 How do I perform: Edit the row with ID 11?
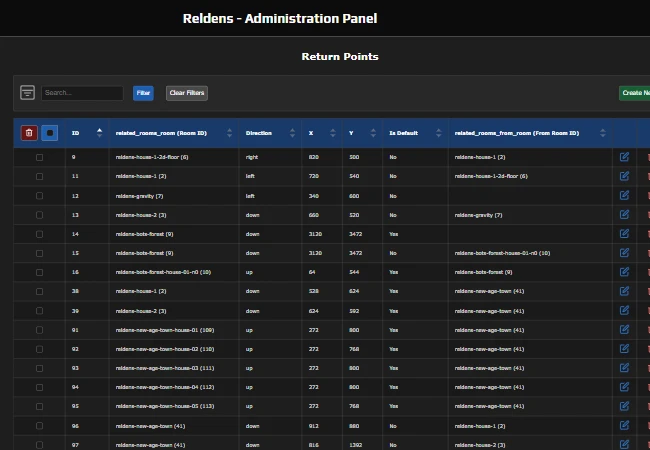pyautogui.click(x=624, y=176)
